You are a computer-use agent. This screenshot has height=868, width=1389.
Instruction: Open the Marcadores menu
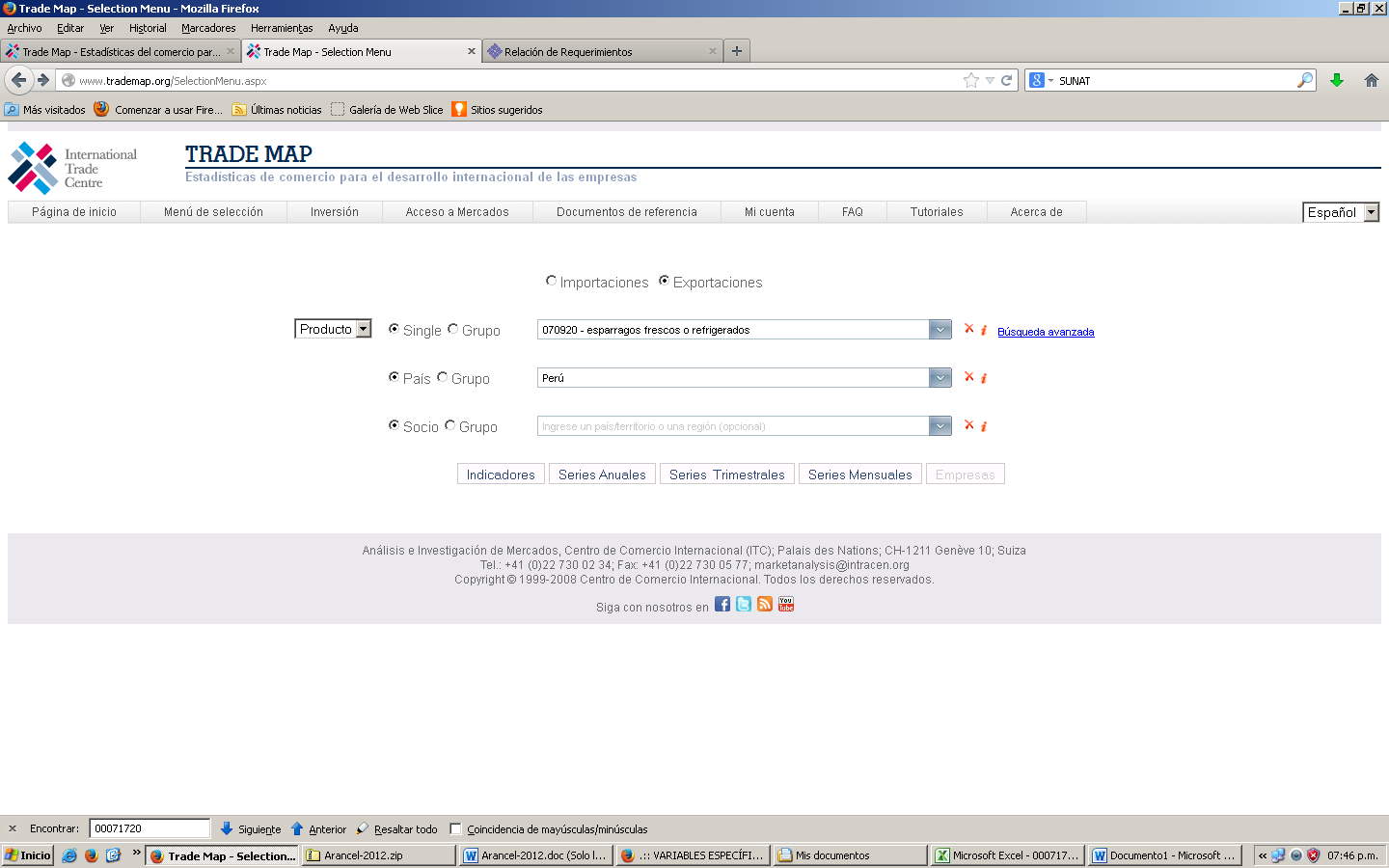[x=208, y=28]
